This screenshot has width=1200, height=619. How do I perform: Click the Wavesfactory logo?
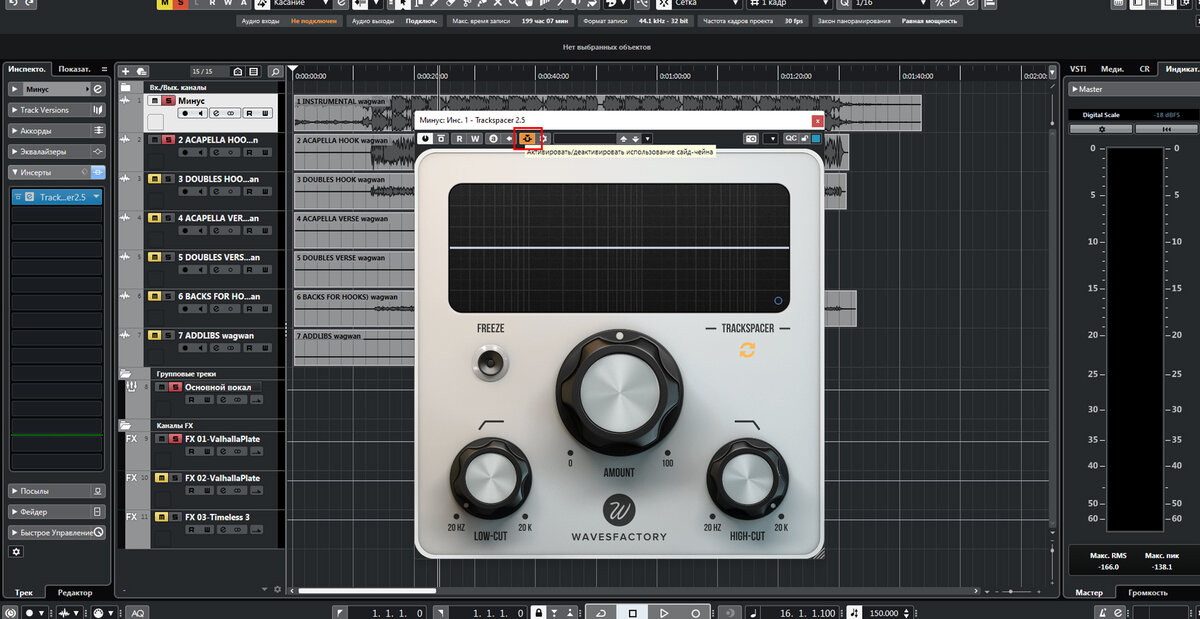(x=620, y=510)
